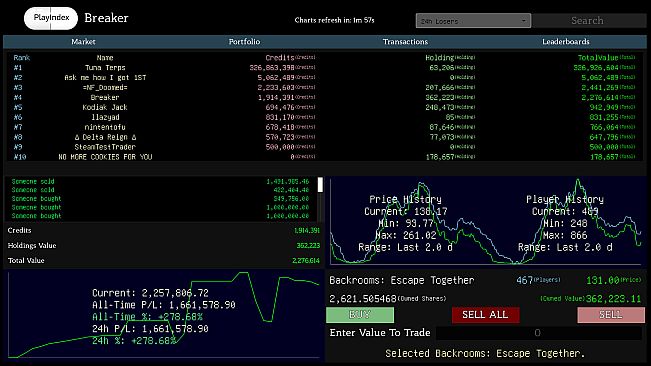Click the BUY button
This screenshot has height=366, width=651.
pyautogui.click(x=360, y=315)
